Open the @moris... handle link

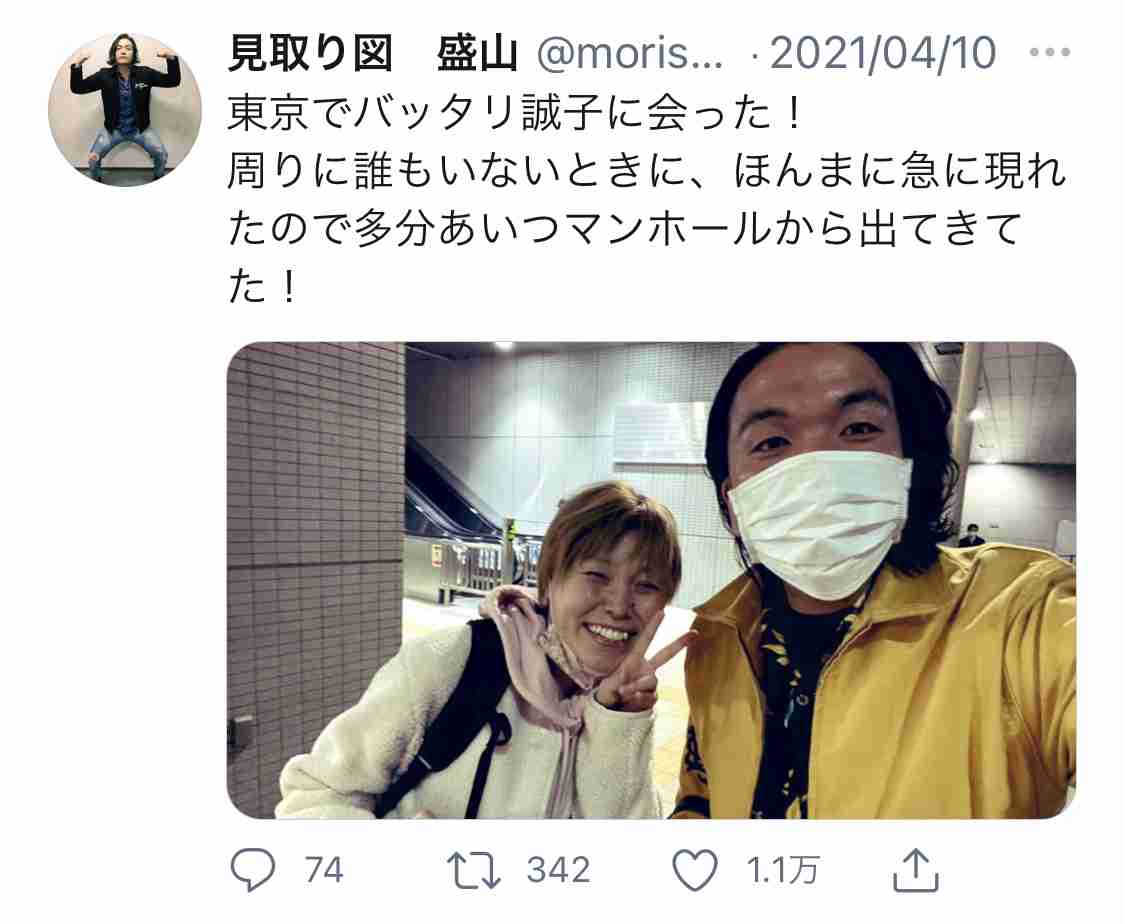pyautogui.click(x=630, y=54)
